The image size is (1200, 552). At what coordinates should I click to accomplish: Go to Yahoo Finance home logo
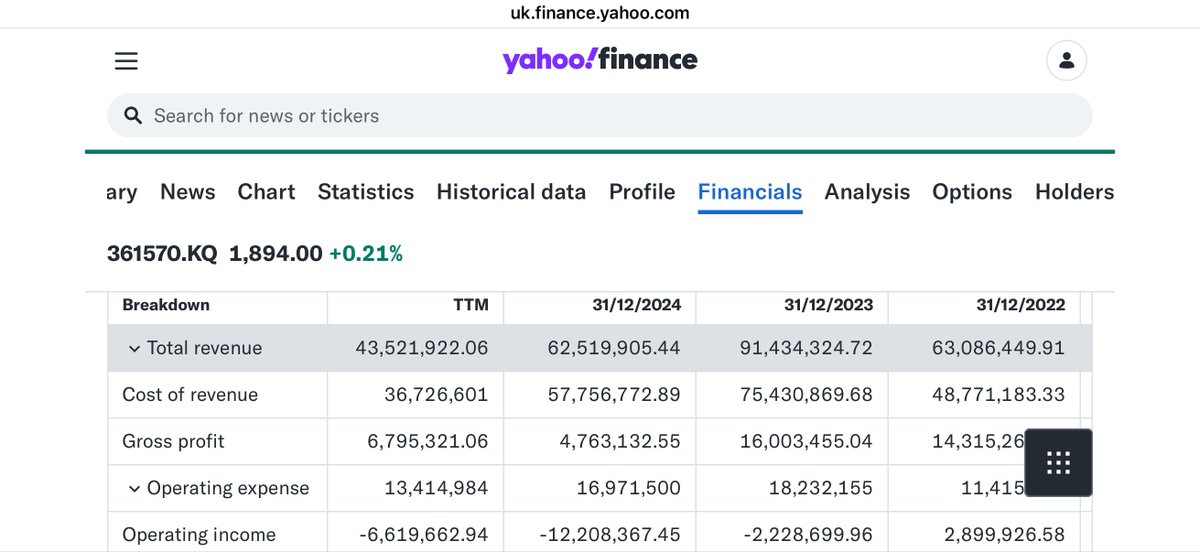point(600,61)
